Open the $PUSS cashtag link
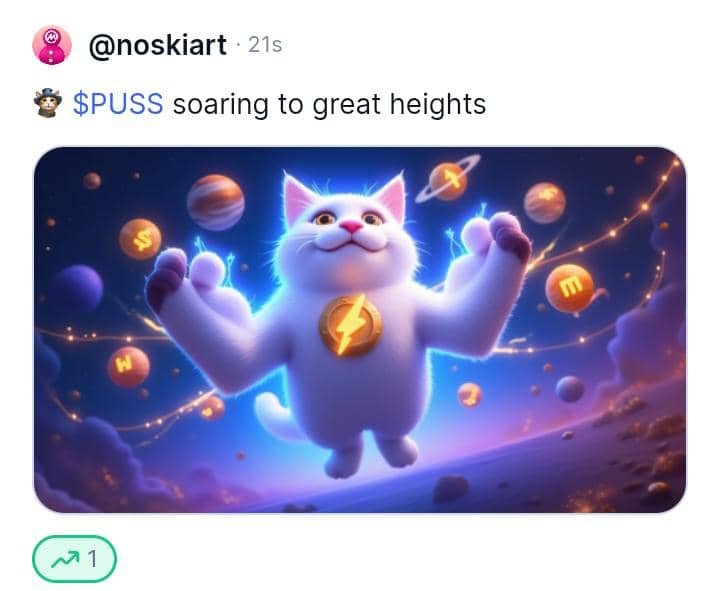Image resolution: width=720 pixels, height=591 pixels. [x=118, y=104]
